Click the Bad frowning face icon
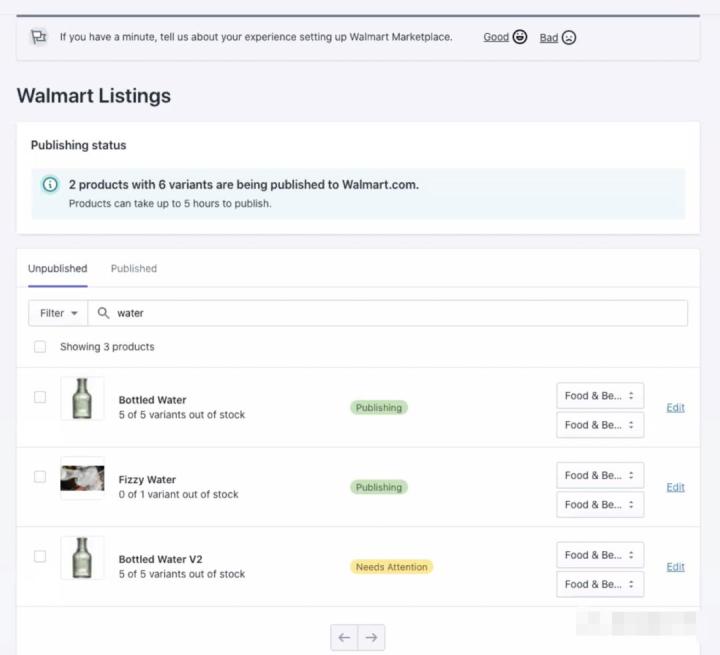The image size is (720, 655). coord(569,37)
